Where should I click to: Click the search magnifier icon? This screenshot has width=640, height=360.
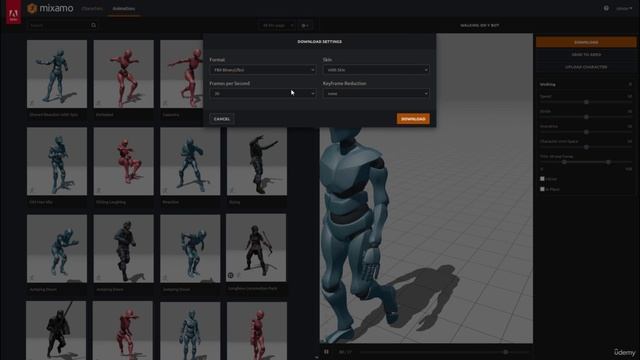pos(93,25)
